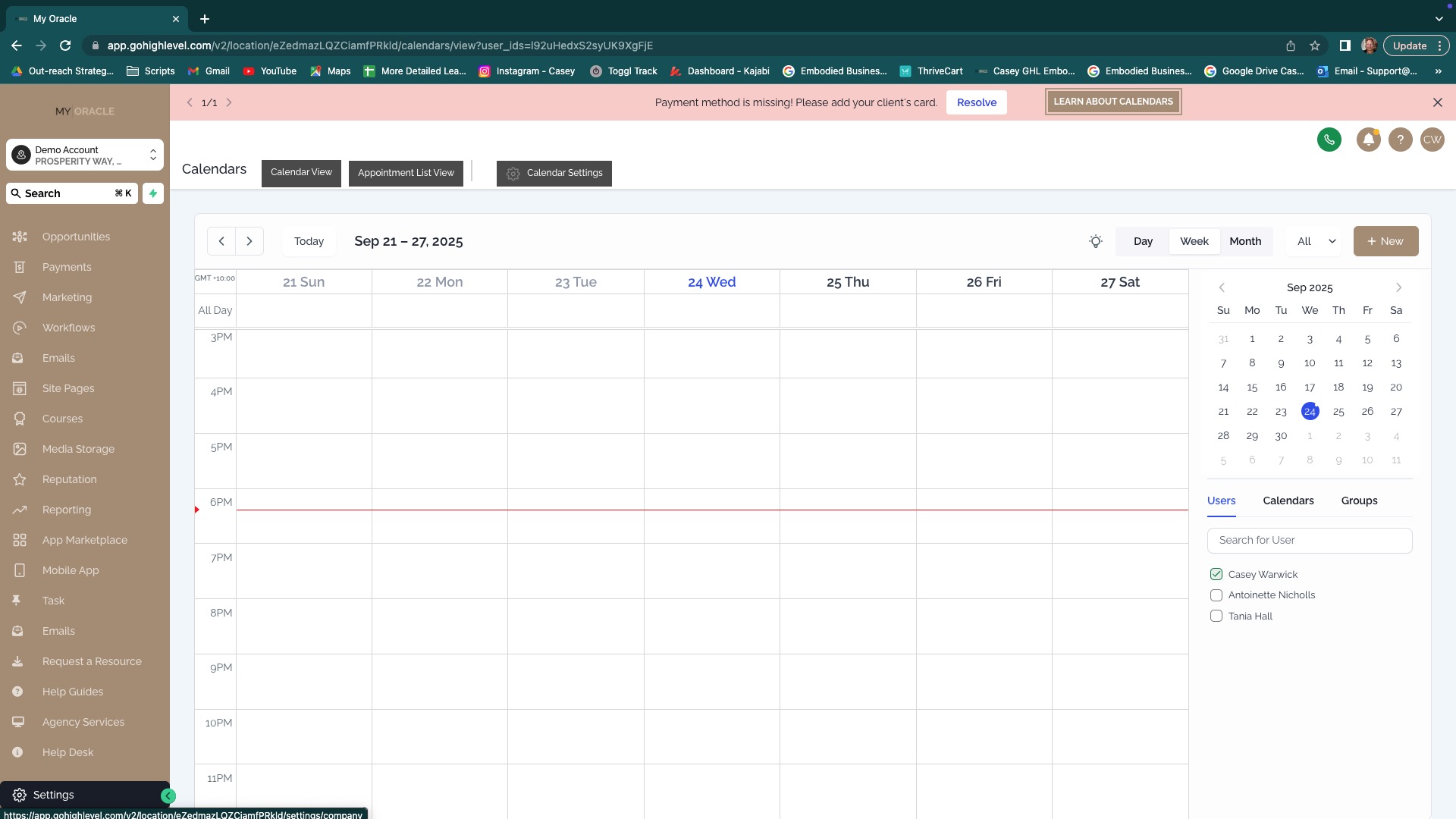
Task: Check the Antoinette Nicholls checkbox
Action: [x=1216, y=595]
